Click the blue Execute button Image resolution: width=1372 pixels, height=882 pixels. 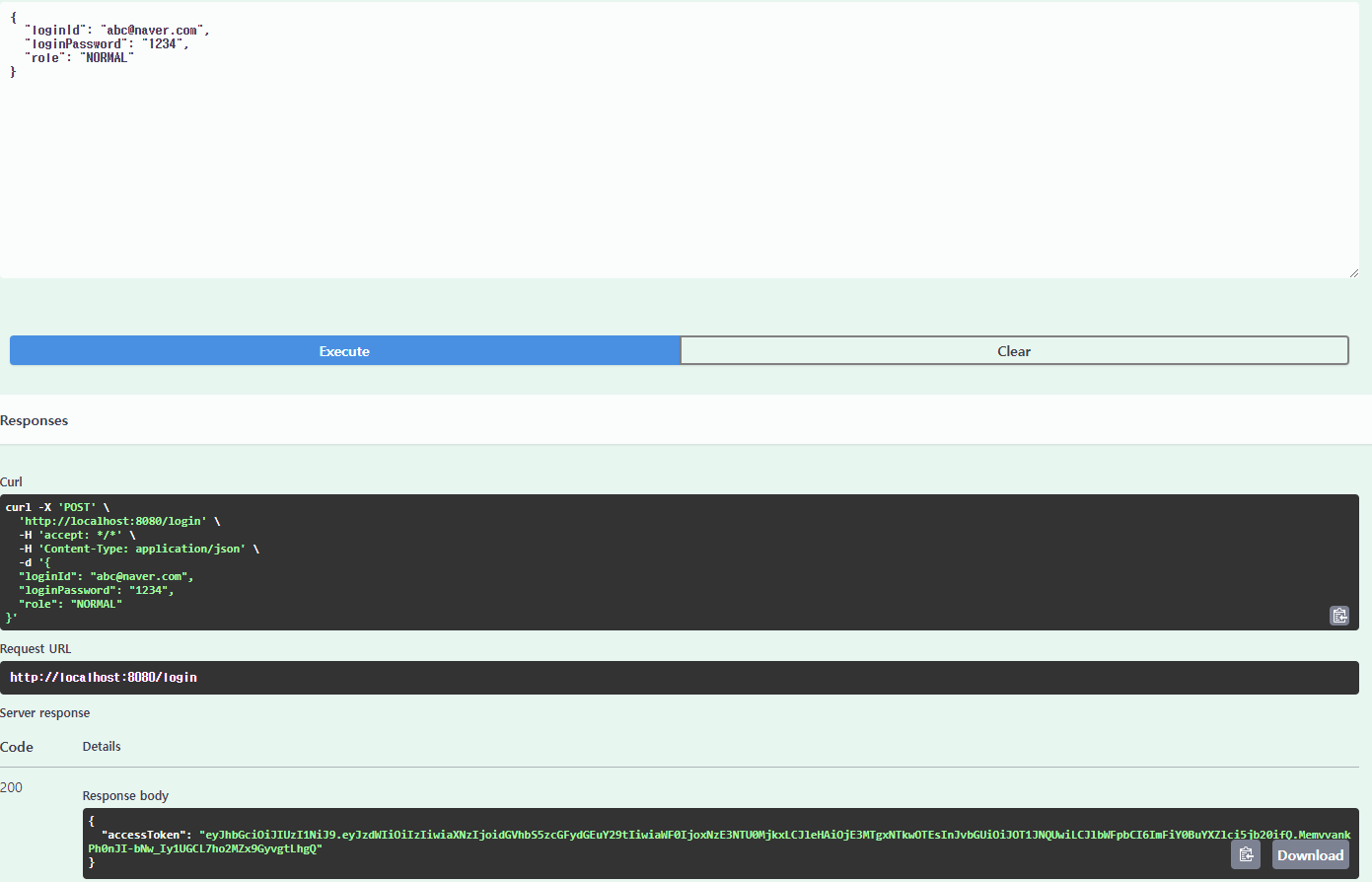[344, 351]
